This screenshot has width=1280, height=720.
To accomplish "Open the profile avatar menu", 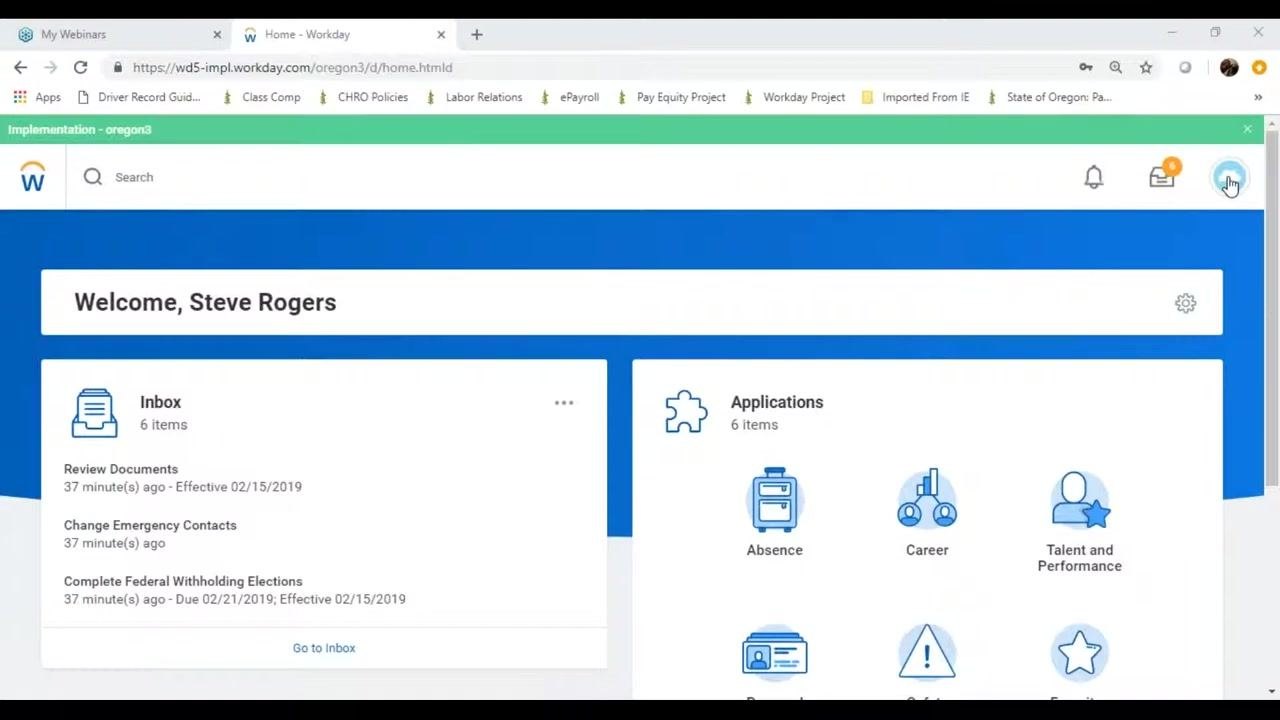I will tap(1229, 177).
